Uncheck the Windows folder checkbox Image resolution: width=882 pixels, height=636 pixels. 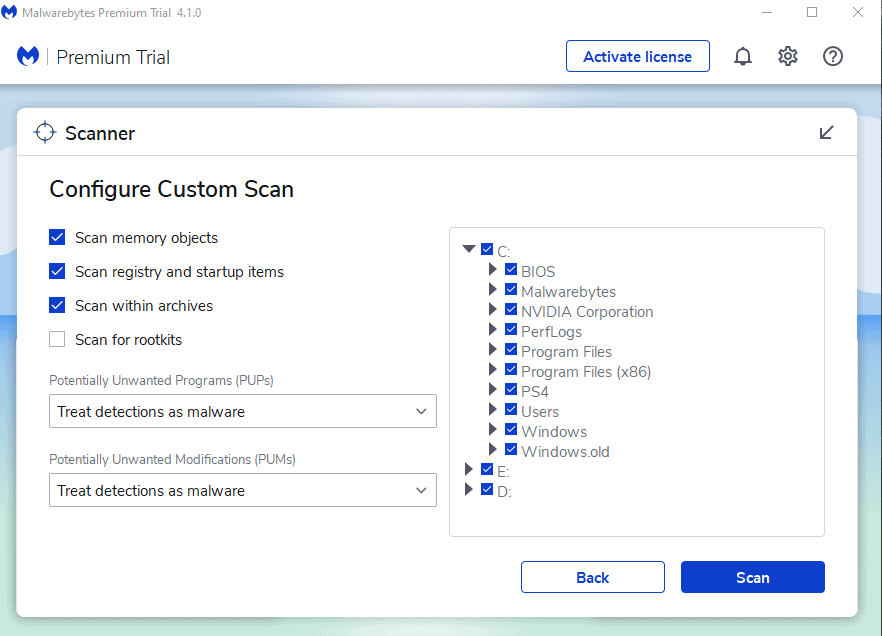coord(511,430)
